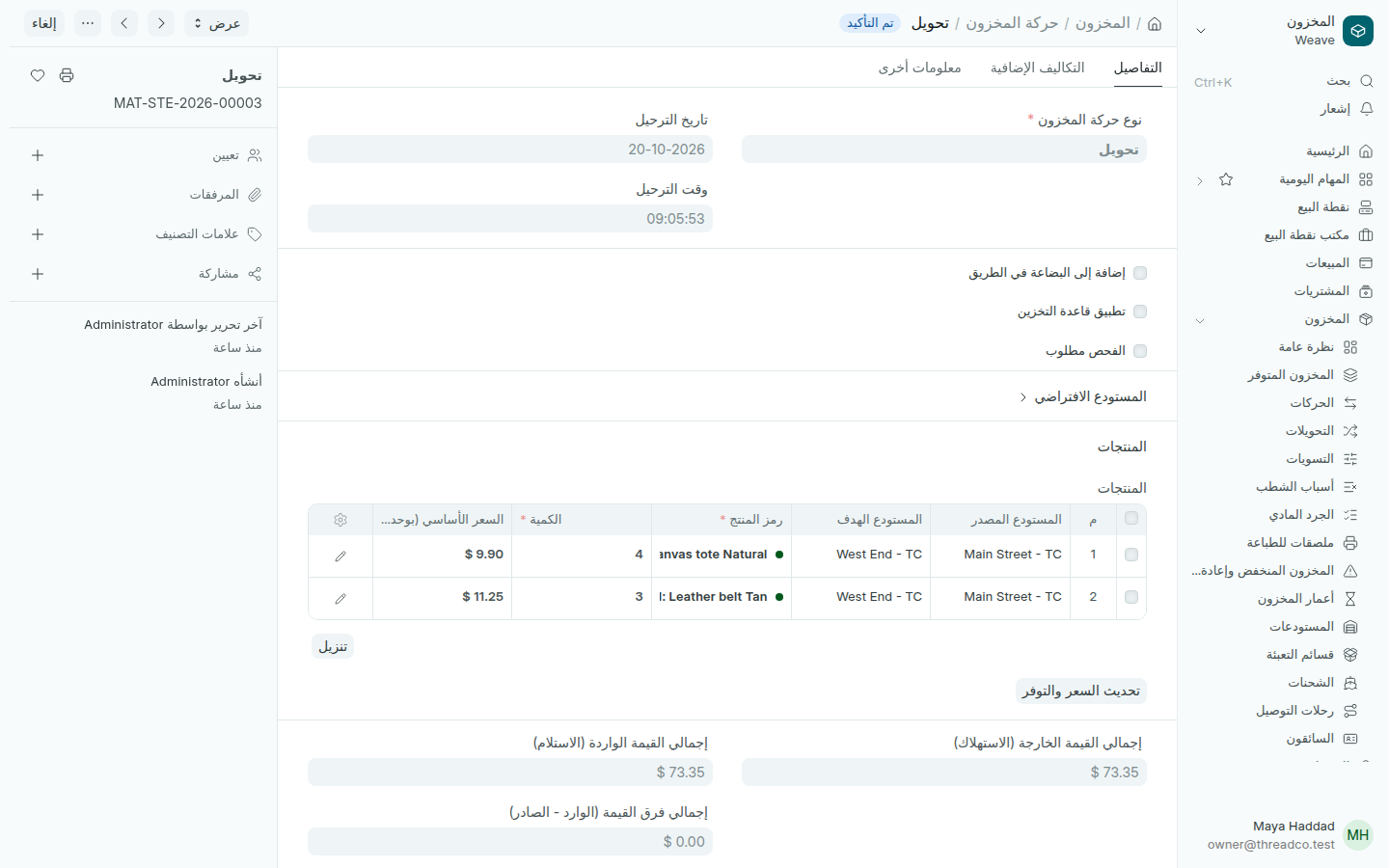Click the Weave app logo icon

[1358, 31]
